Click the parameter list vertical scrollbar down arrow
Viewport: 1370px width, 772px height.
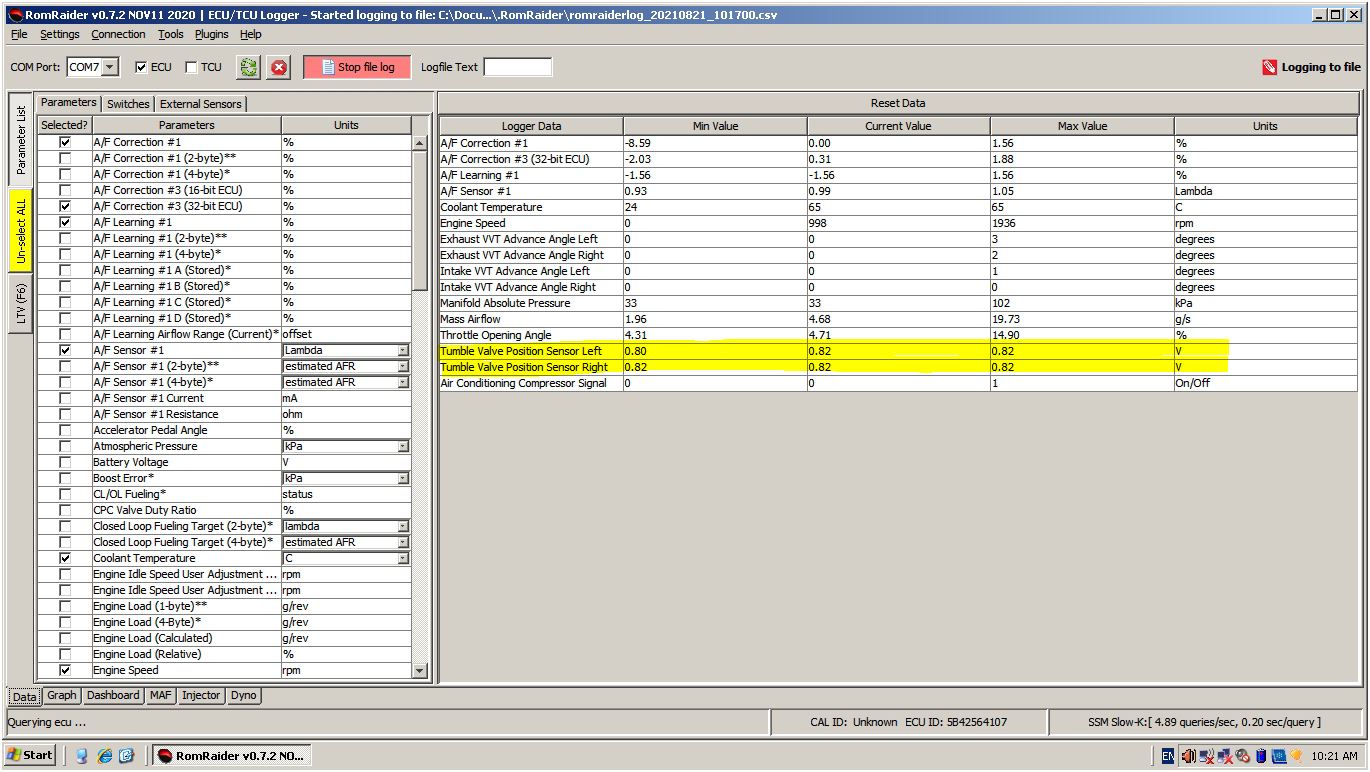[x=419, y=671]
